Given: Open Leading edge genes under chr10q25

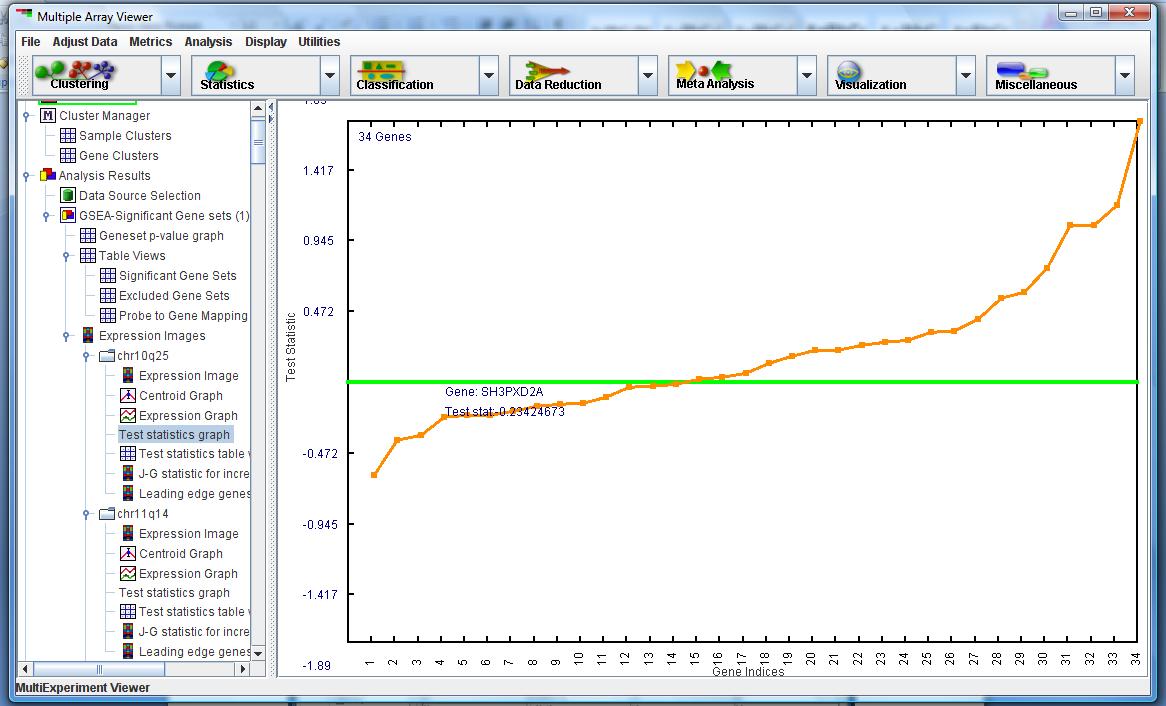Looking at the screenshot, I should (194, 494).
